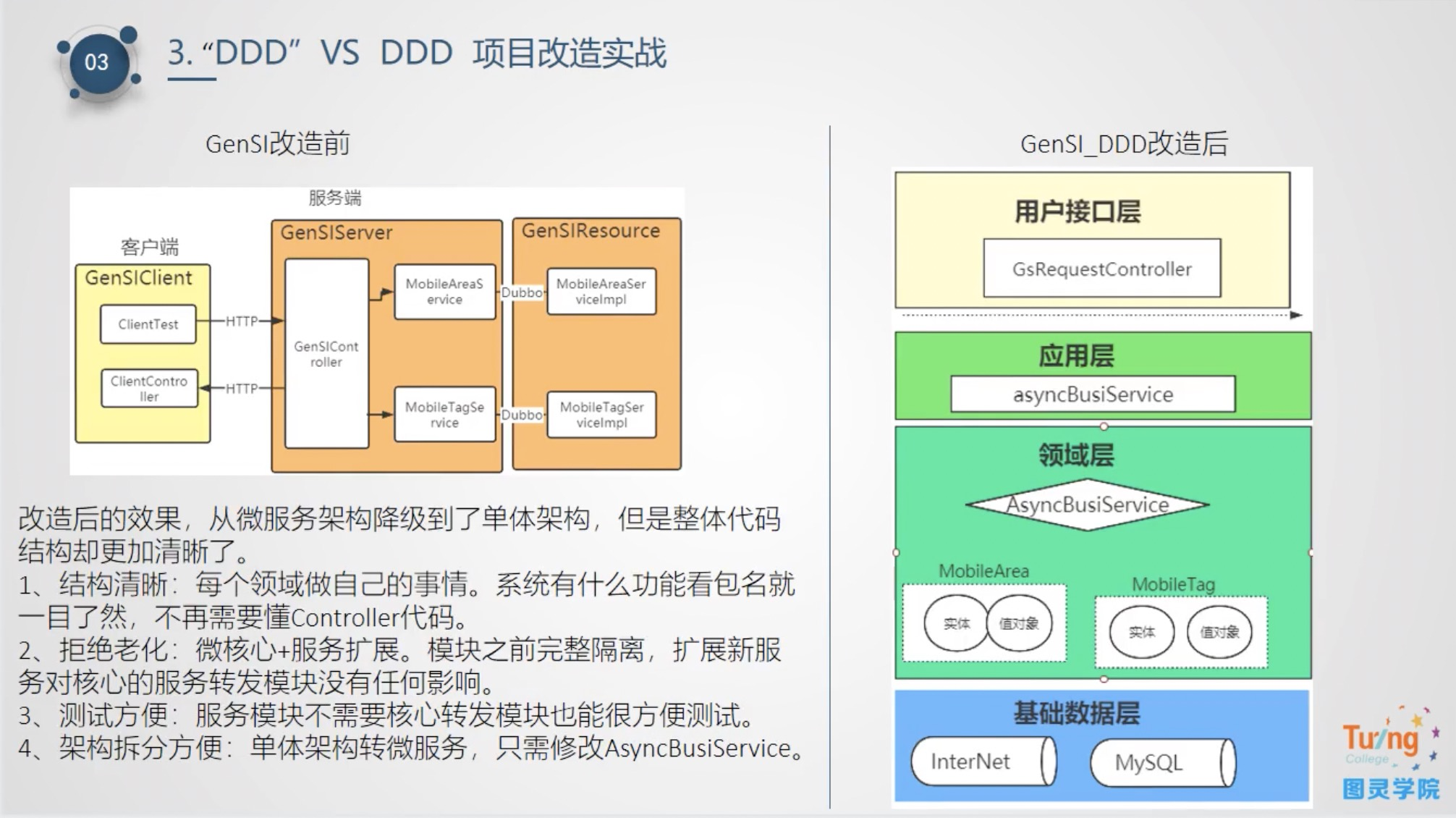Select the GsRequestController box
This screenshot has width=1456, height=818.
(x=1101, y=269)
